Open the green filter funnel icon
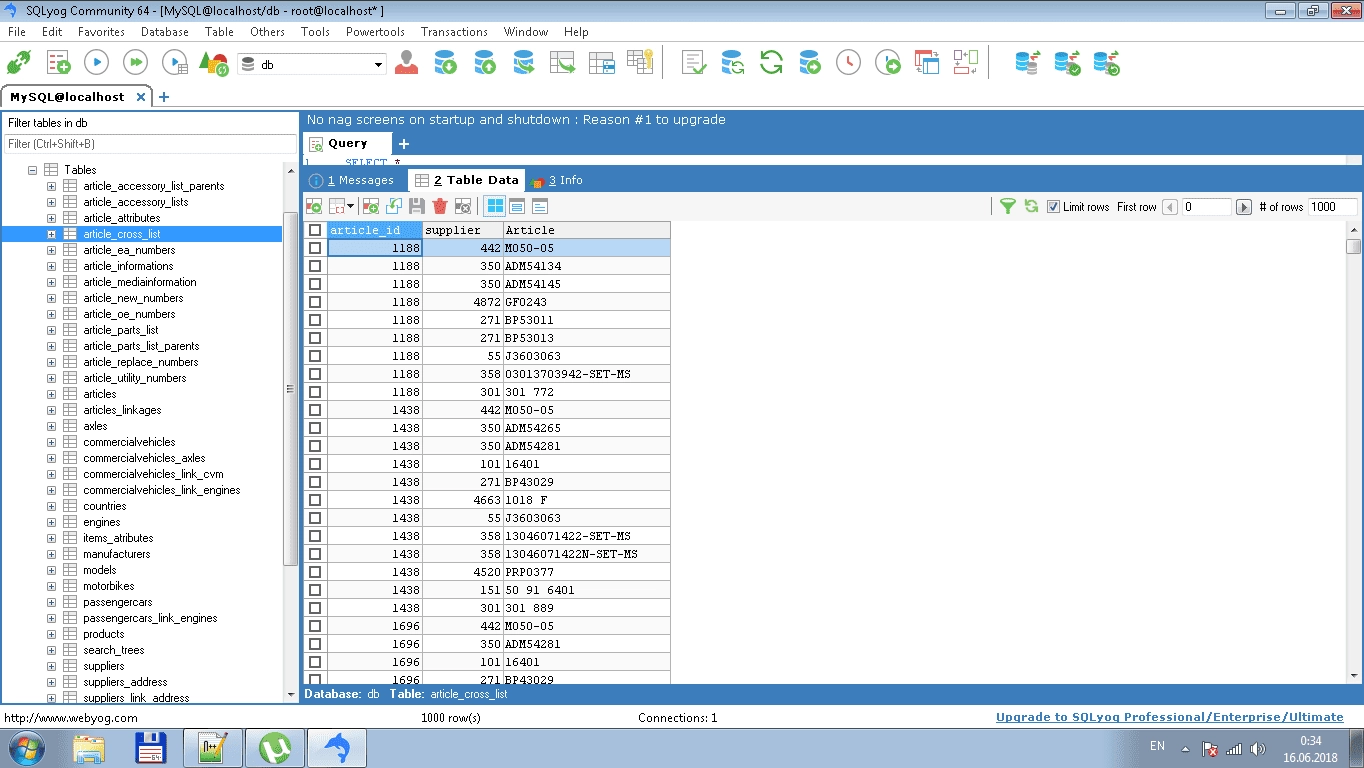This screenshot has width=1364, height=768. (x=1008, y=206)
